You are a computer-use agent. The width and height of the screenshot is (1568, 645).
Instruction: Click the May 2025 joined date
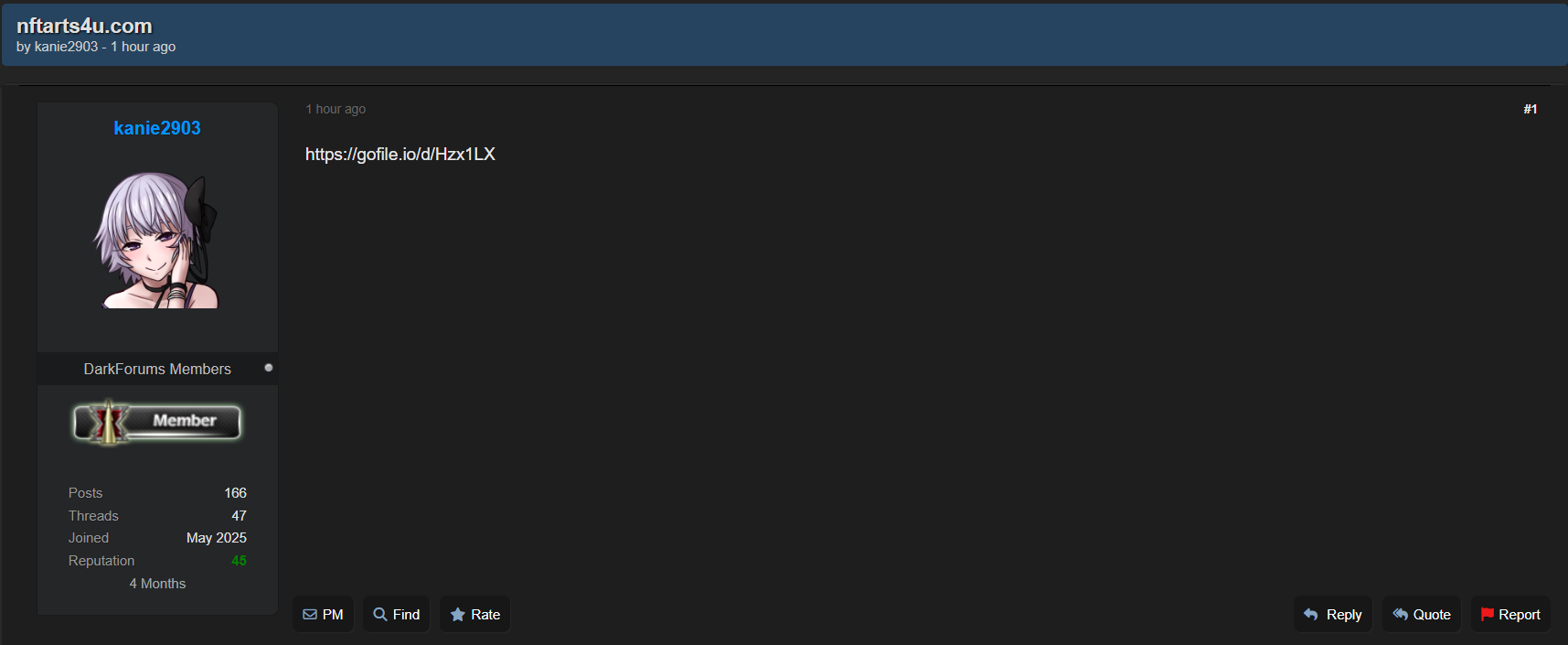point(216,538)
